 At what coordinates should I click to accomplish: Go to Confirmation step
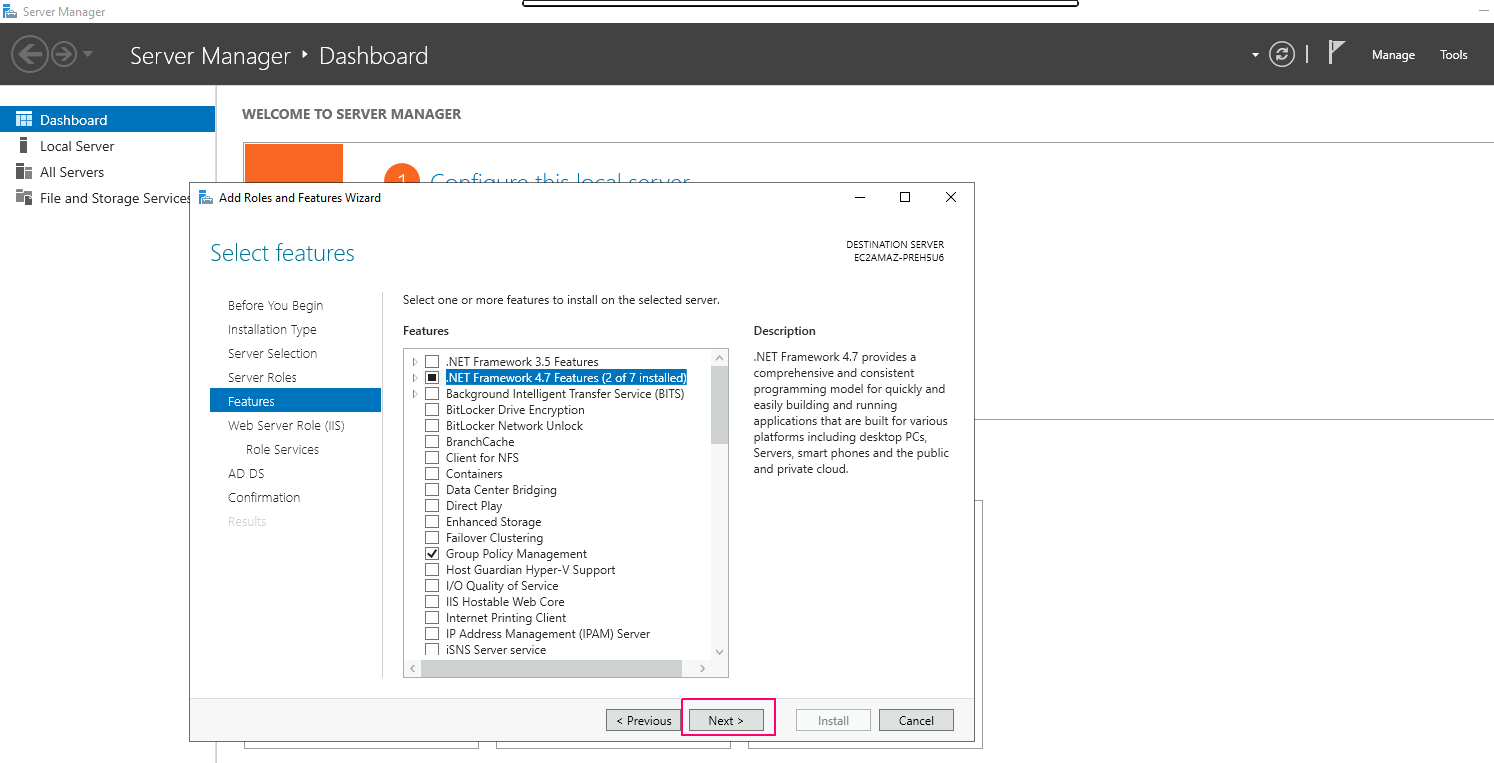point(264,497)
